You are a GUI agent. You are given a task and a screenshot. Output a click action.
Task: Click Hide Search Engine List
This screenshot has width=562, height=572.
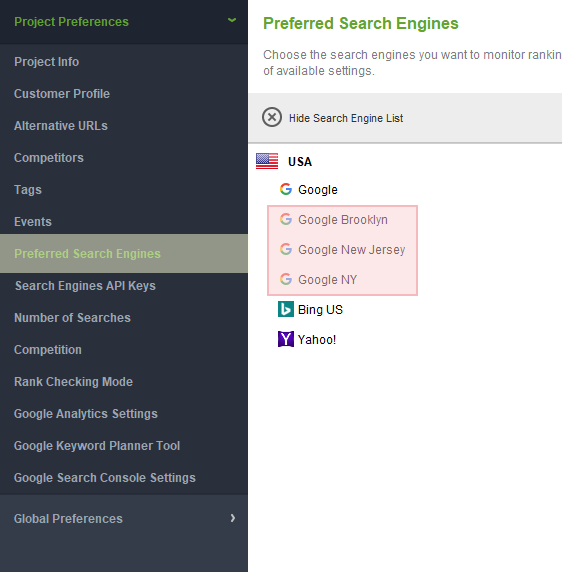346,118
